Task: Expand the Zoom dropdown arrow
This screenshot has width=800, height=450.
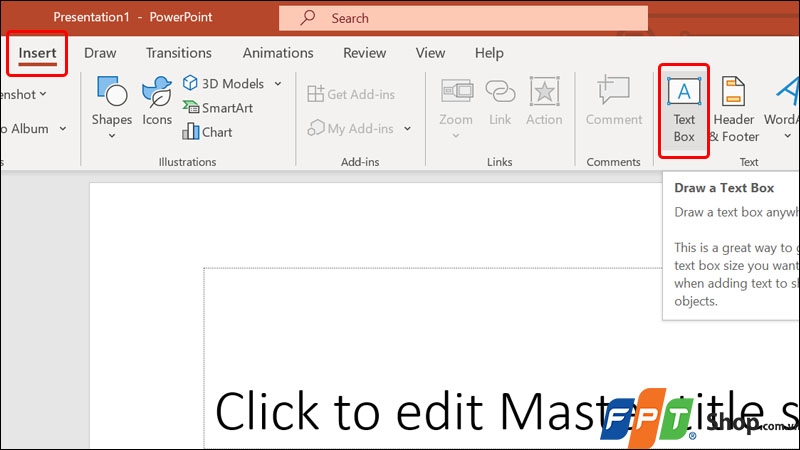Action: pos(456,136)
